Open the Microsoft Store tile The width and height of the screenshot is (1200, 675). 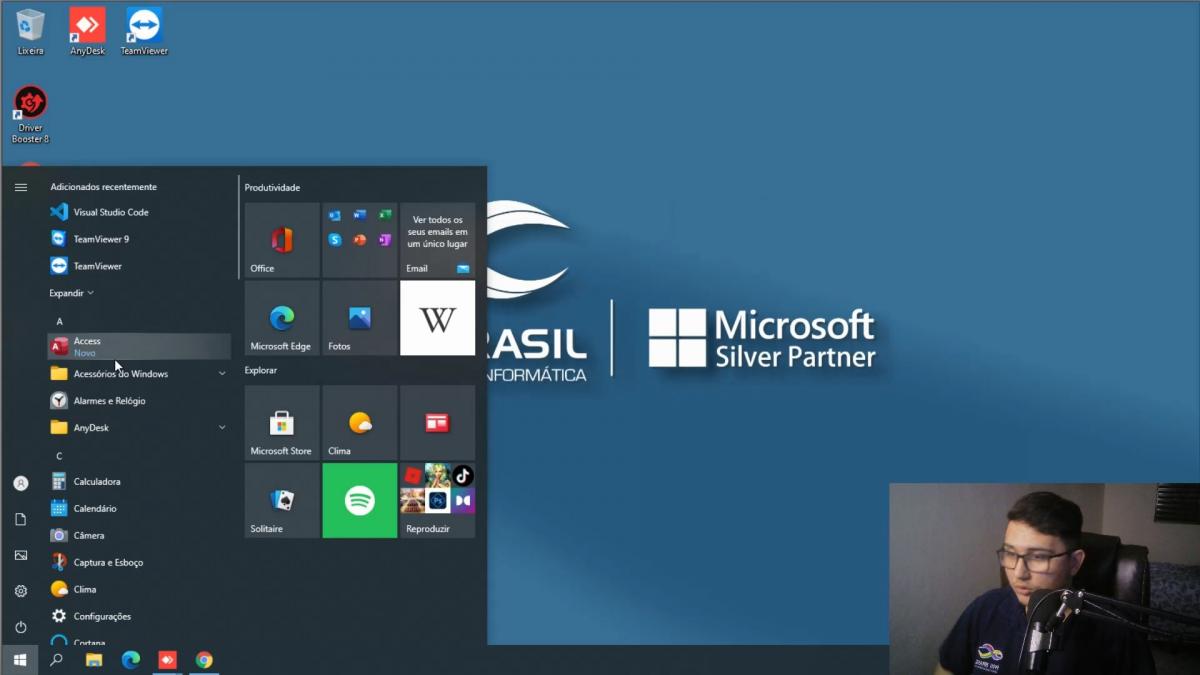[x=282, y=423]
